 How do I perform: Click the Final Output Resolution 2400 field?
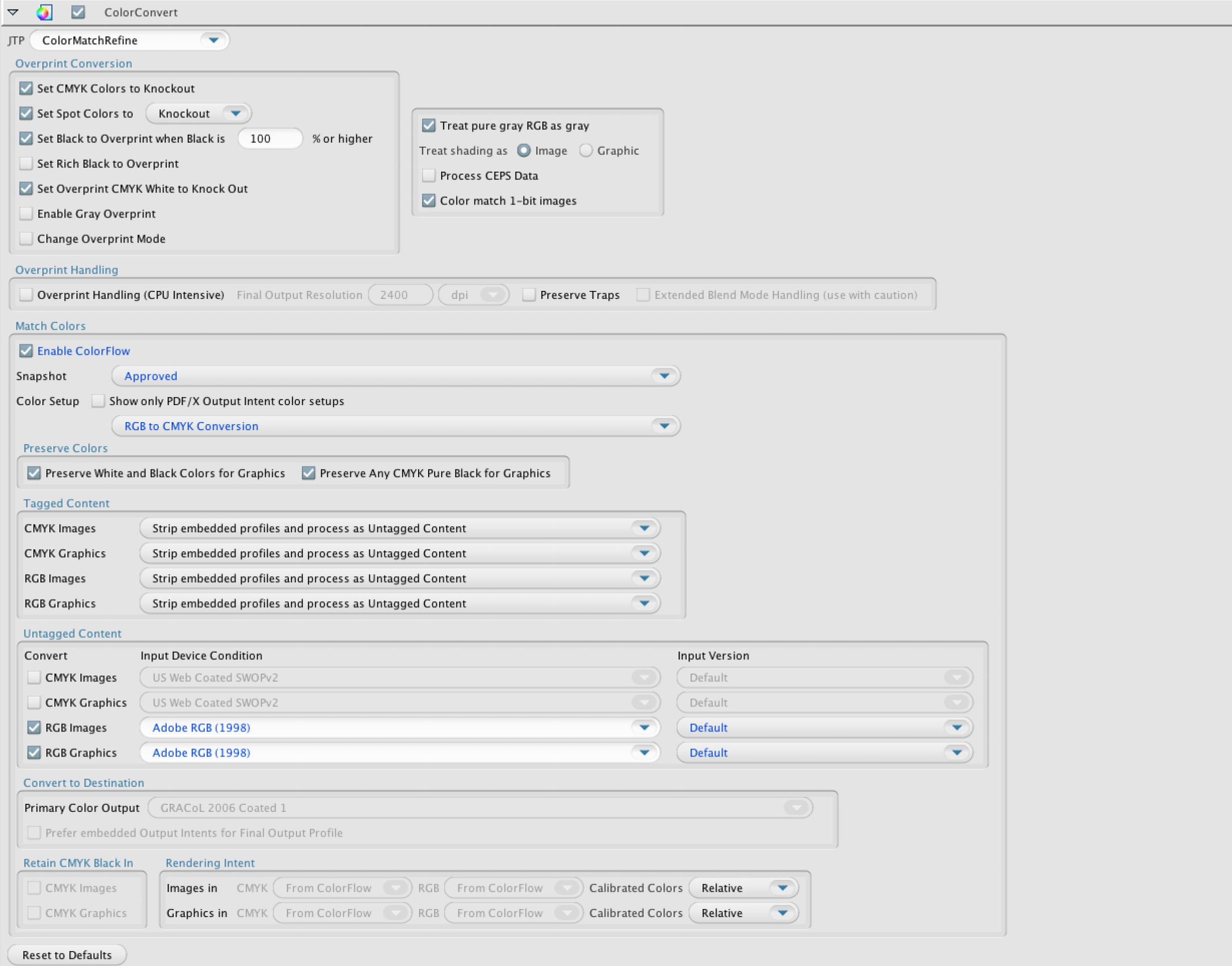[x=401, y=295]
